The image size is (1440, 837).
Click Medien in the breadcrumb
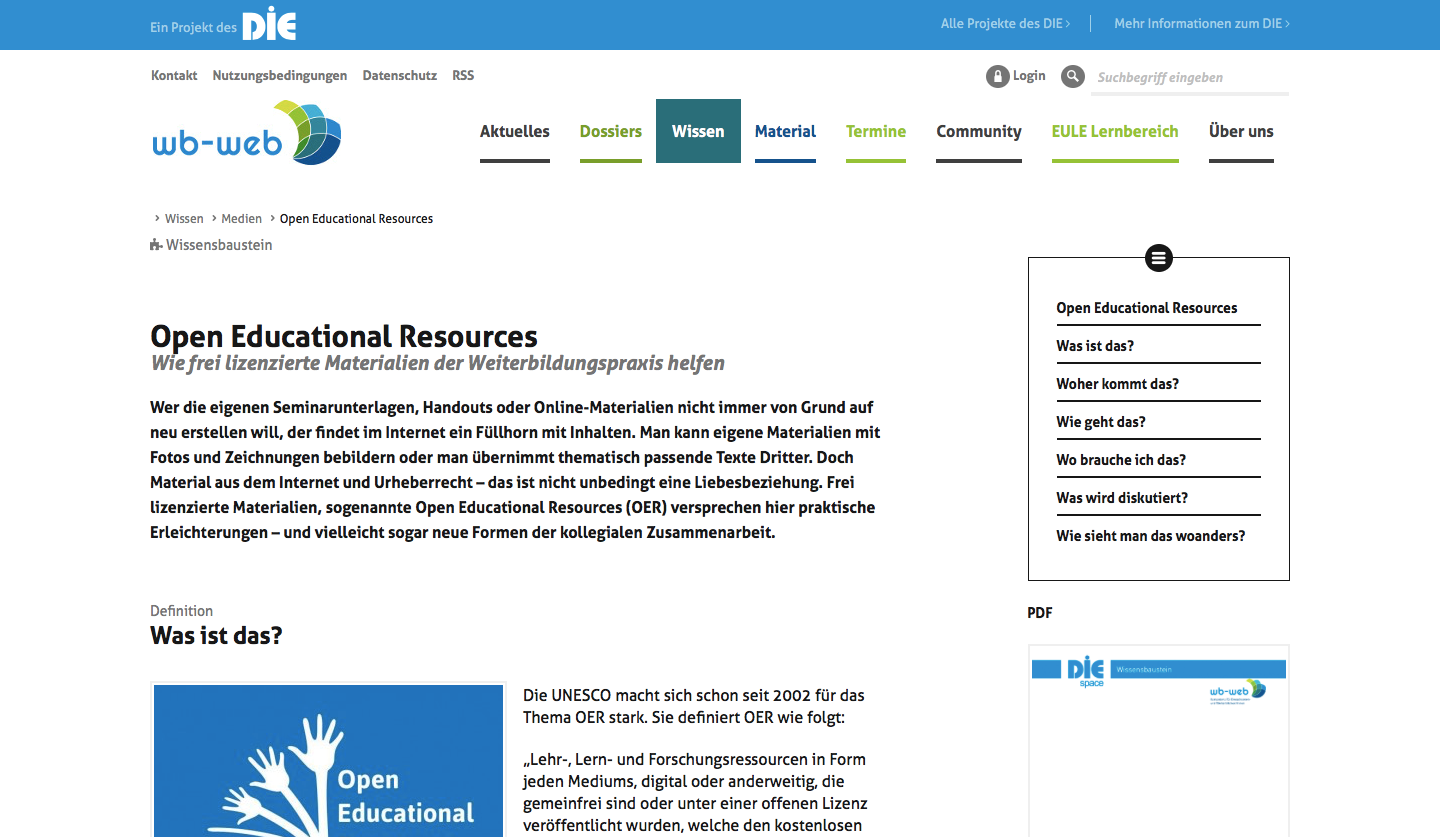(x=241, y=219)
